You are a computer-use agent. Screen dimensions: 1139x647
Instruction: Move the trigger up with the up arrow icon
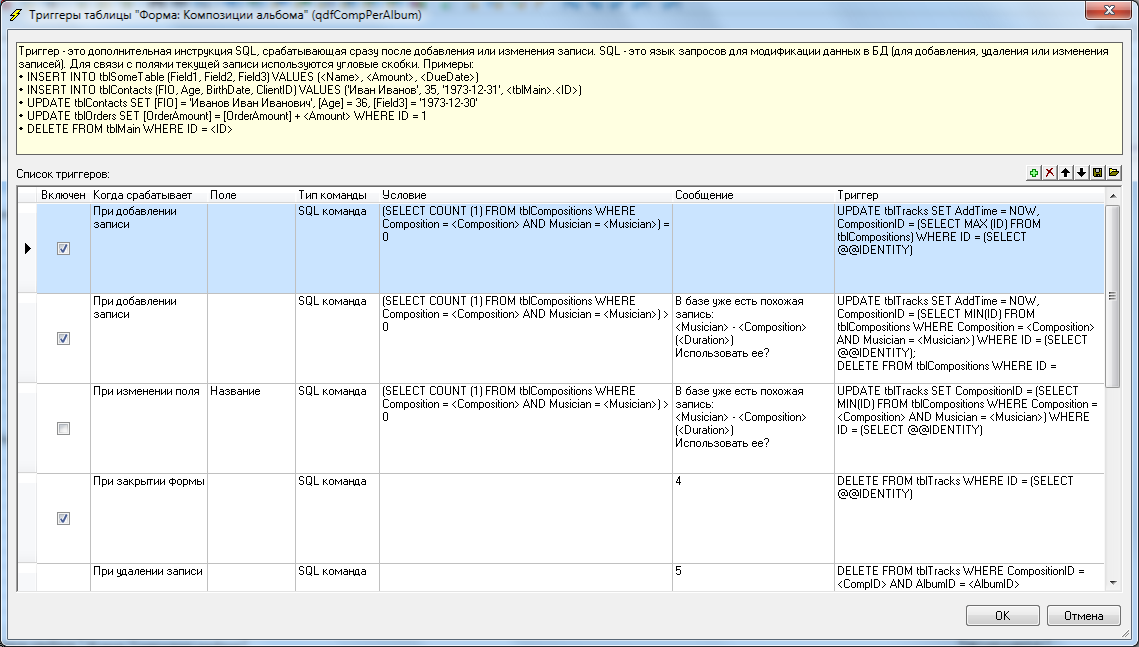(1065, 173)
